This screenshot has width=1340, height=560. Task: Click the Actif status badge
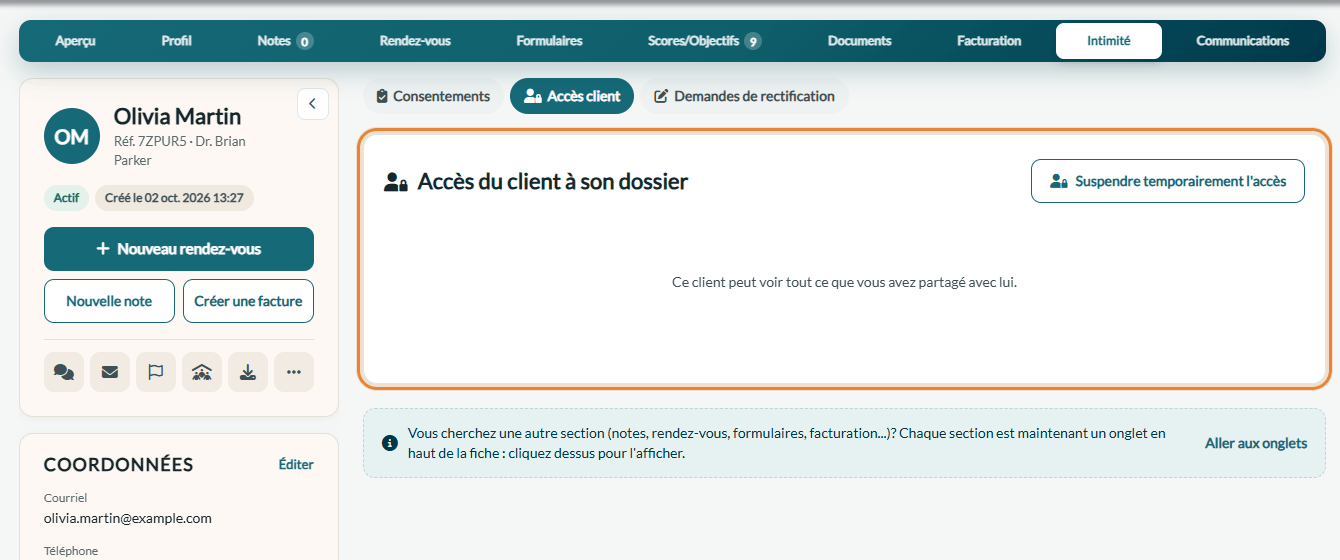tap(66, 198)
